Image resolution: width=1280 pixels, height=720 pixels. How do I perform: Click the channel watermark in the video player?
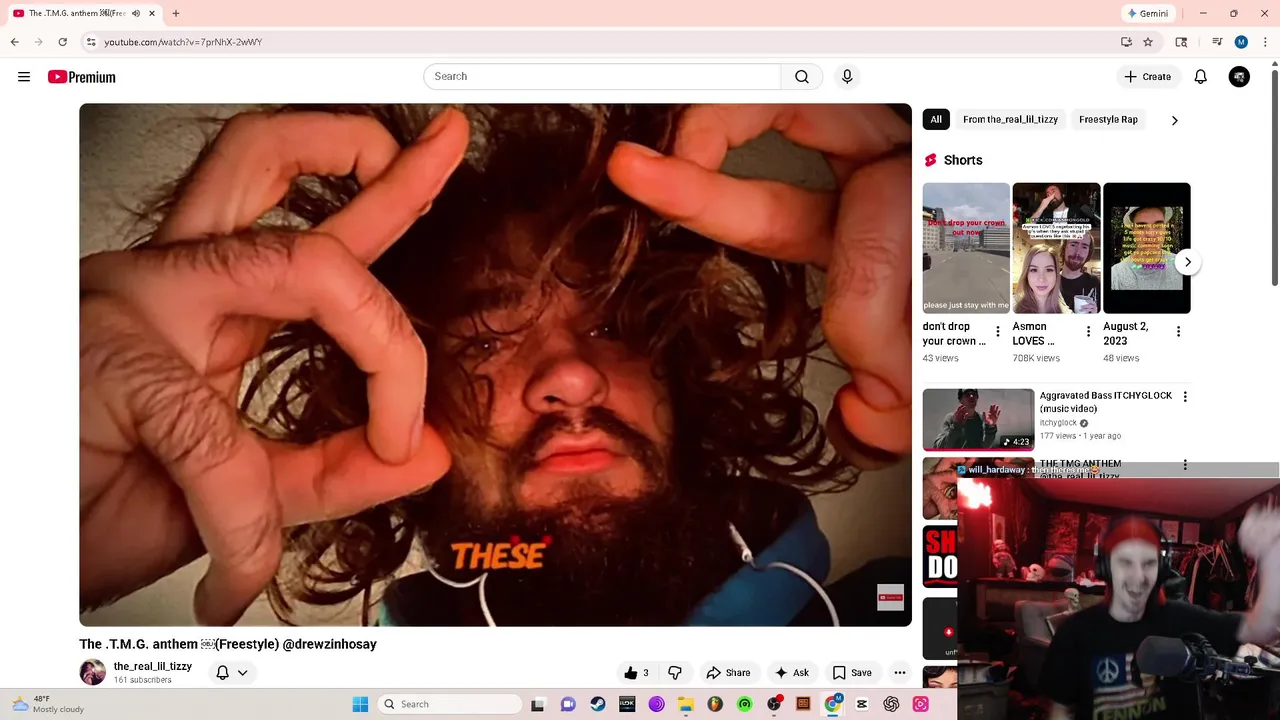[890, 598]
